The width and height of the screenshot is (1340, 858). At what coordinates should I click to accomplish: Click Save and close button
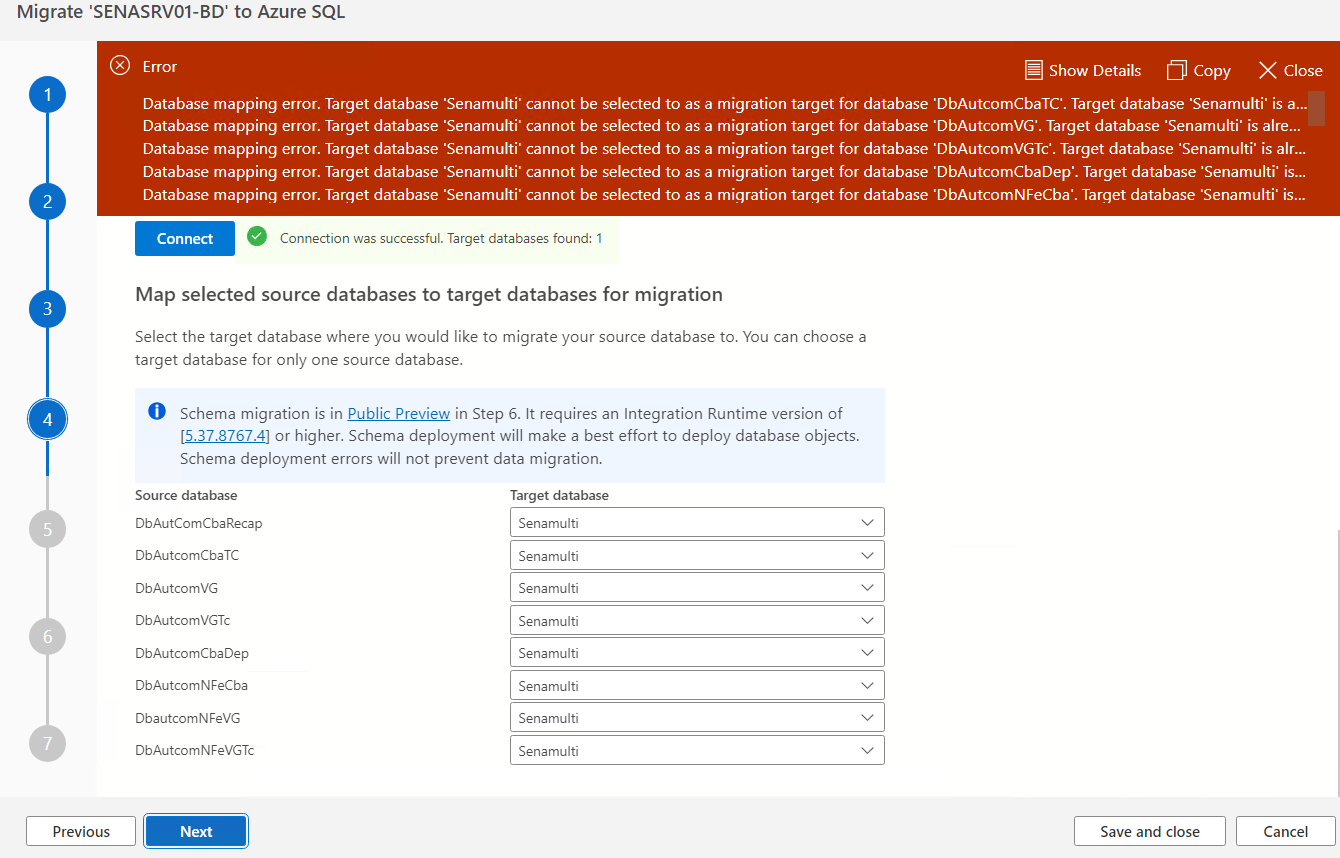click(1150, 831)
